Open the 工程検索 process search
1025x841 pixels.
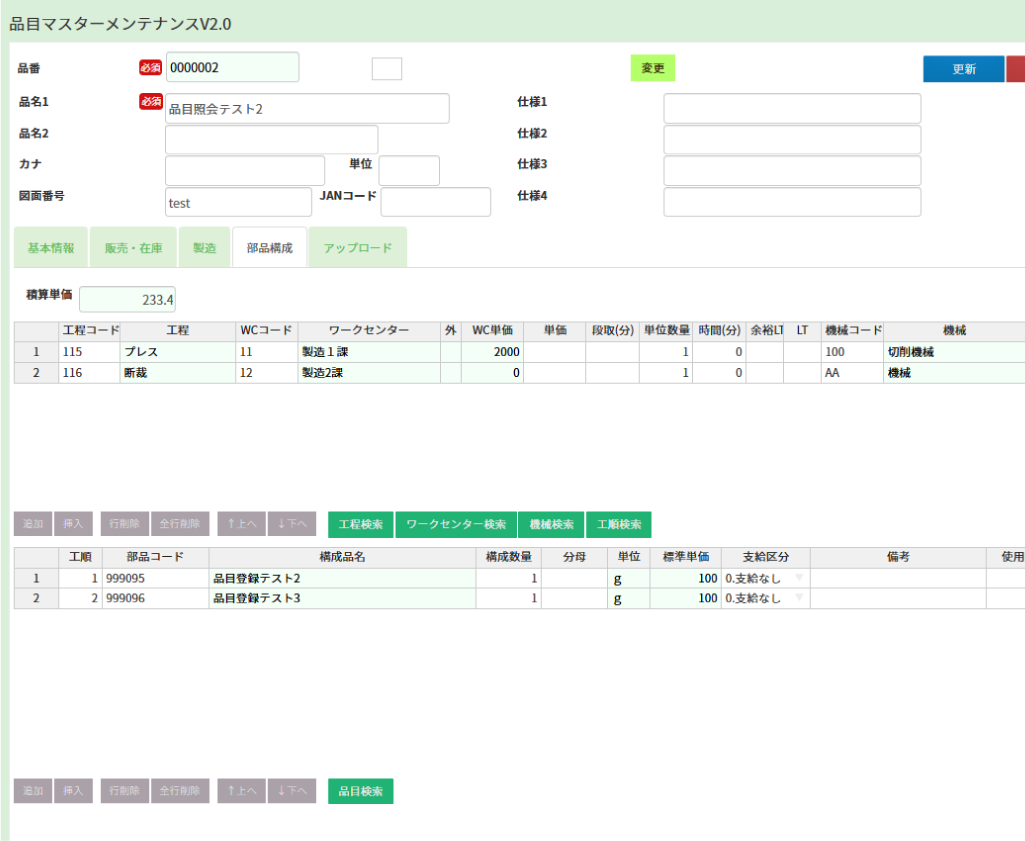(x=360, y=525)
